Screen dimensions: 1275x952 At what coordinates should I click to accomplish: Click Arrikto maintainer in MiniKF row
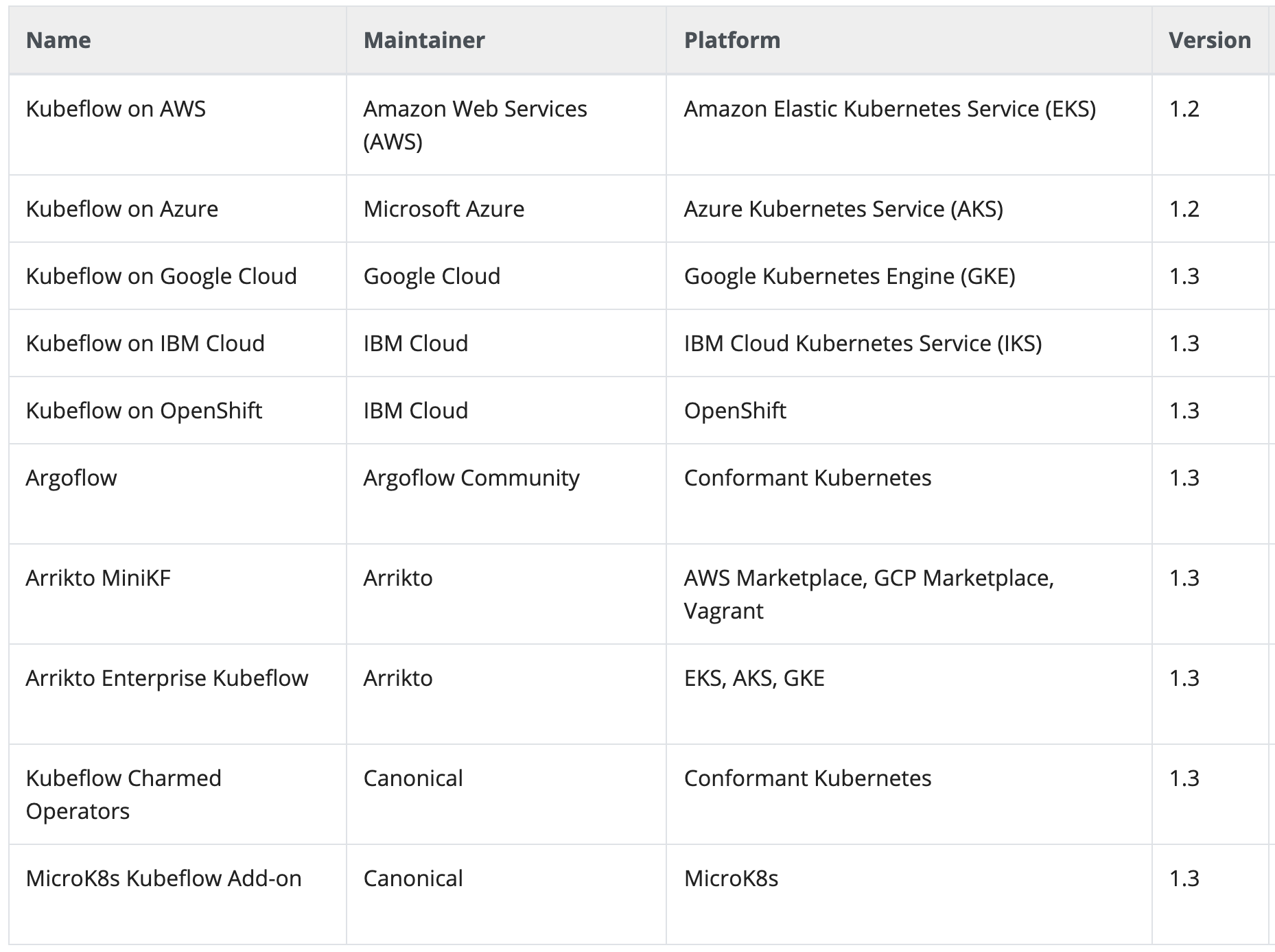coord(506,594)
